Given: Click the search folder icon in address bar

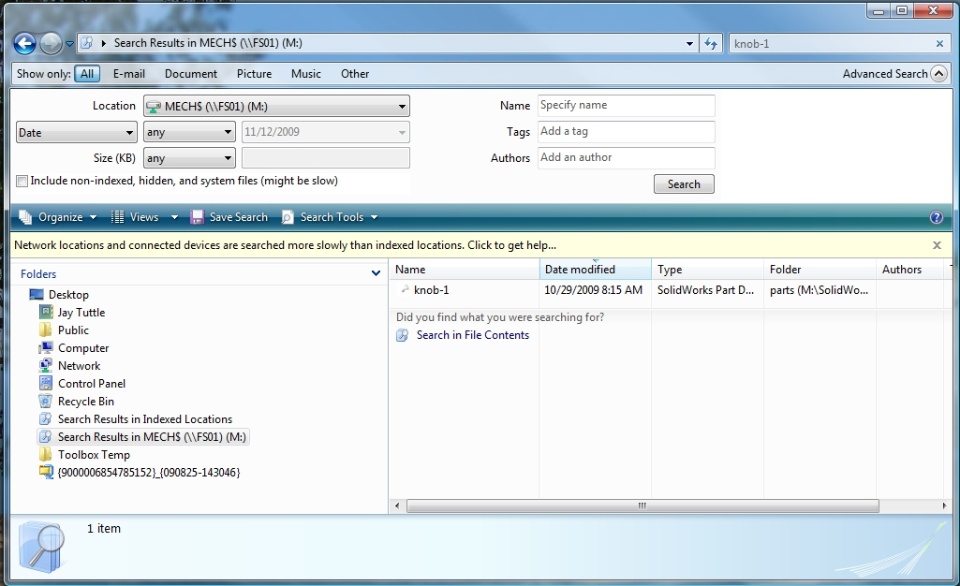Looking at the screenshot, I should click(x=87, y=43).
